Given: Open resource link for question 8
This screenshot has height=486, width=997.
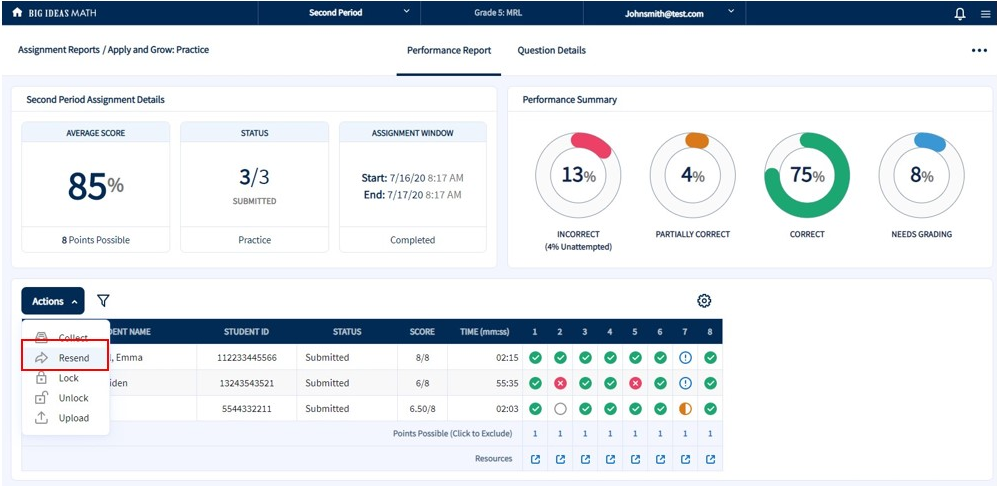Looking at the screenshot, I should (710, 459).
